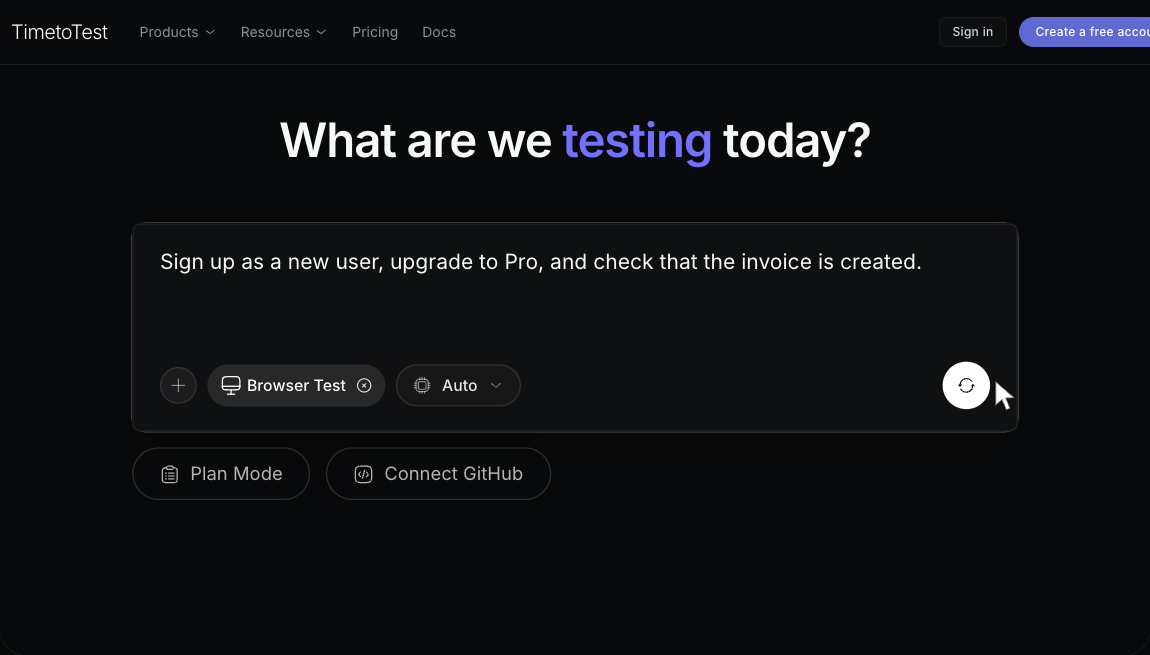Image resolution: width=1150 pixels, height=655 pixels.
Task: Click the circular submit refresh icon
Action: coord(966,386)
